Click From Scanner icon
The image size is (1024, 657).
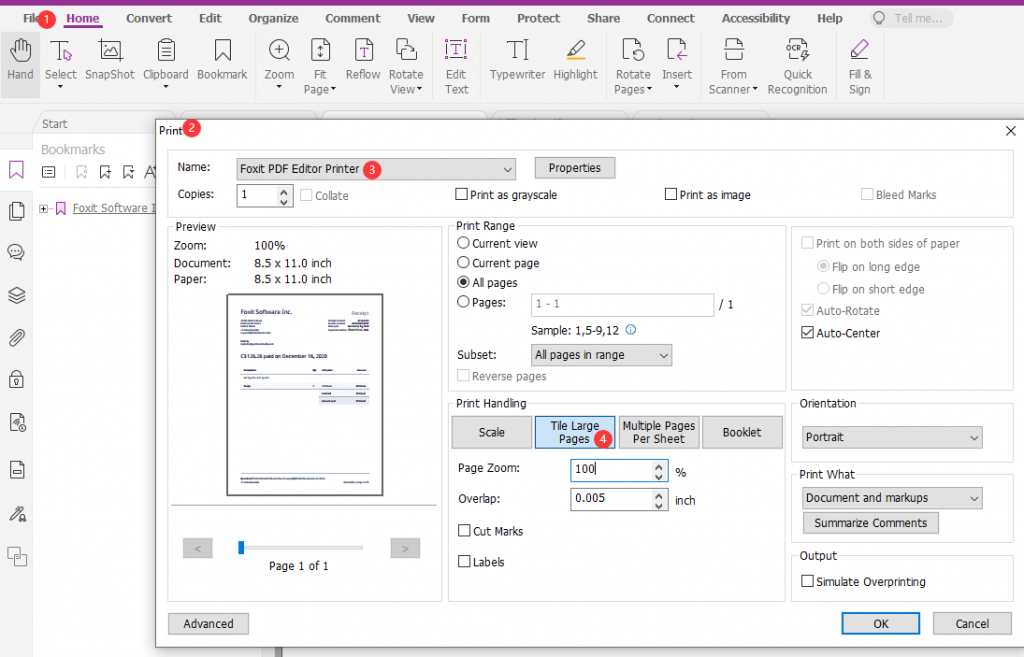[x=733, y=52]
